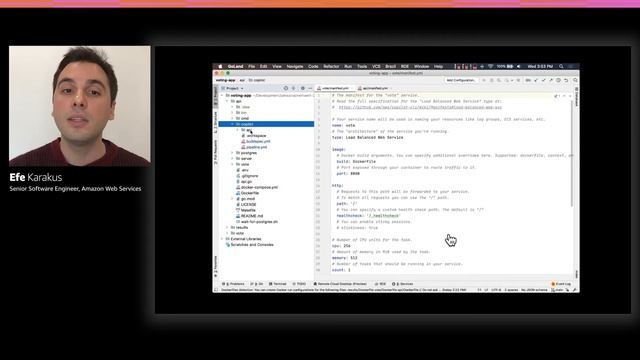Image resolution: width=640 pixels, height=360 pixels.
Task: Click the Add Configuration button
Action: (x=461, y=80)
